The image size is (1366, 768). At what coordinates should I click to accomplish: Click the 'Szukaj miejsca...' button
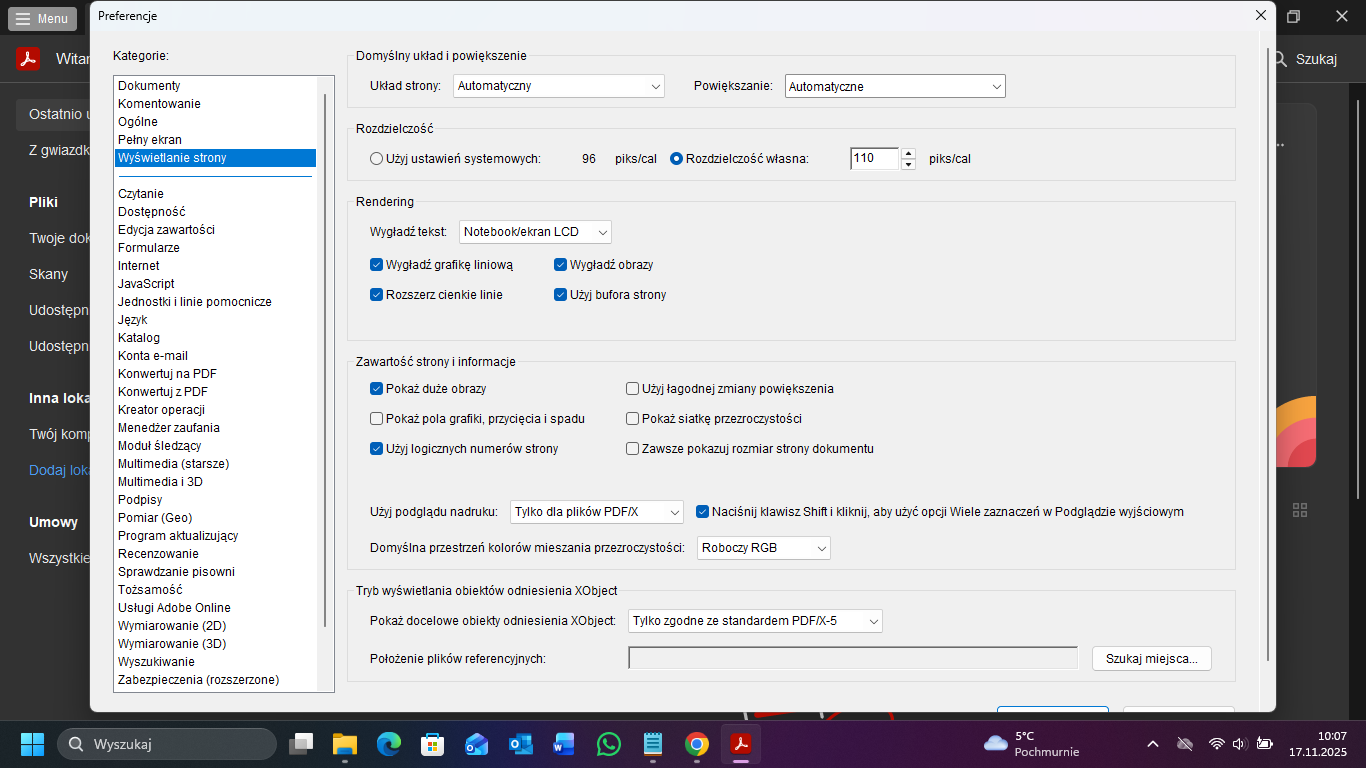[x=1151, y=658]
